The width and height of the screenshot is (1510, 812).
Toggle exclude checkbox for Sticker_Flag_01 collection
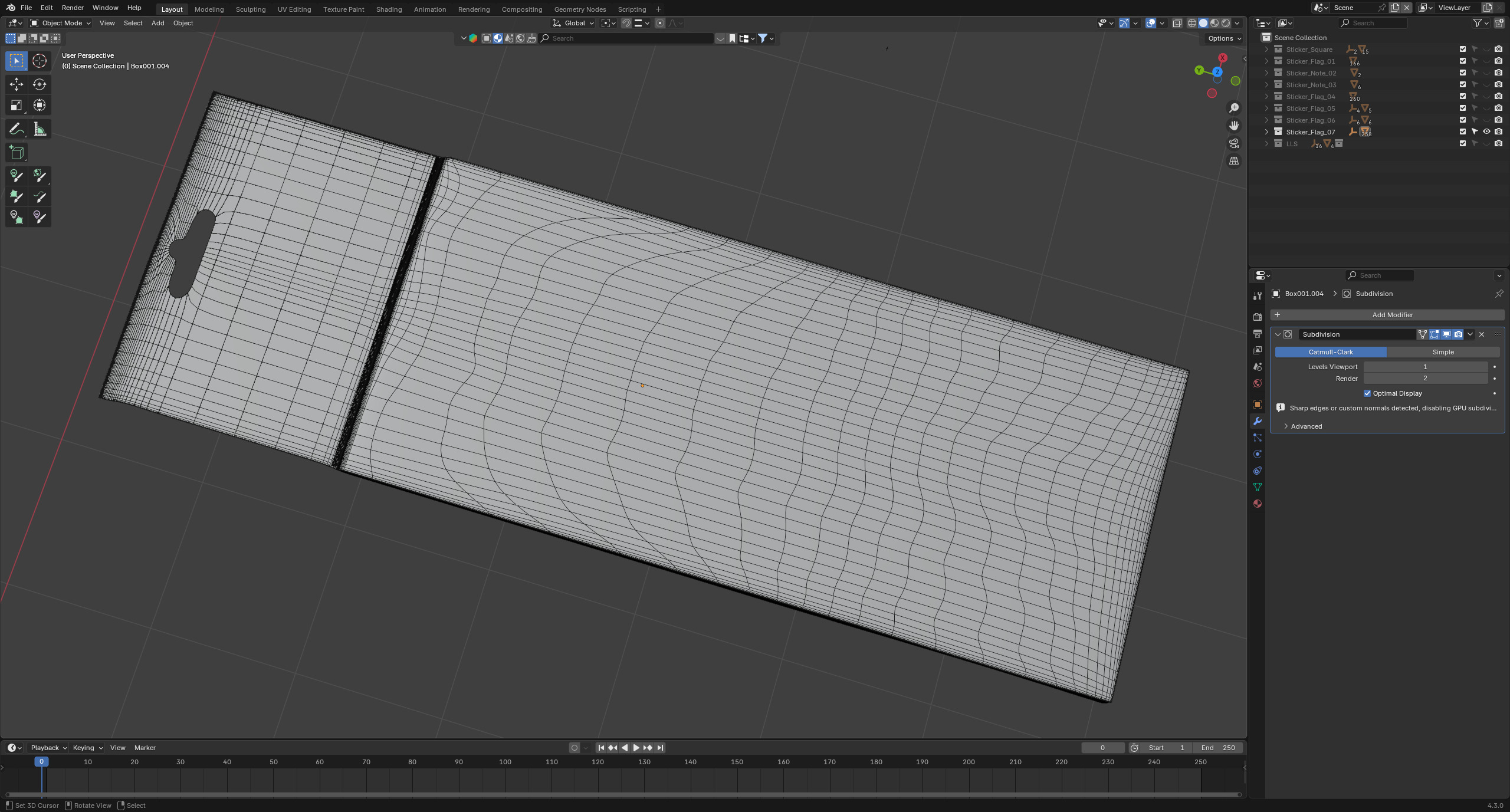click(x=1463, y=61)
